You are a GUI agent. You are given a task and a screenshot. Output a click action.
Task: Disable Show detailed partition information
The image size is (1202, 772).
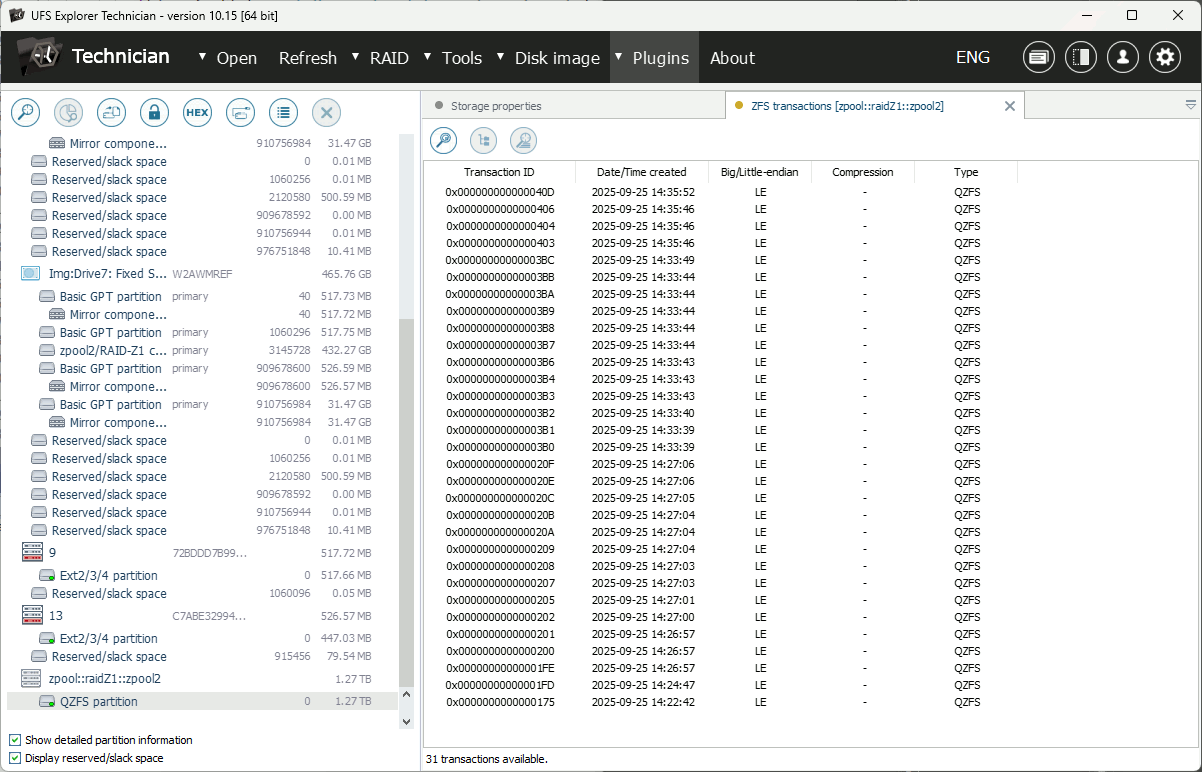13,740
